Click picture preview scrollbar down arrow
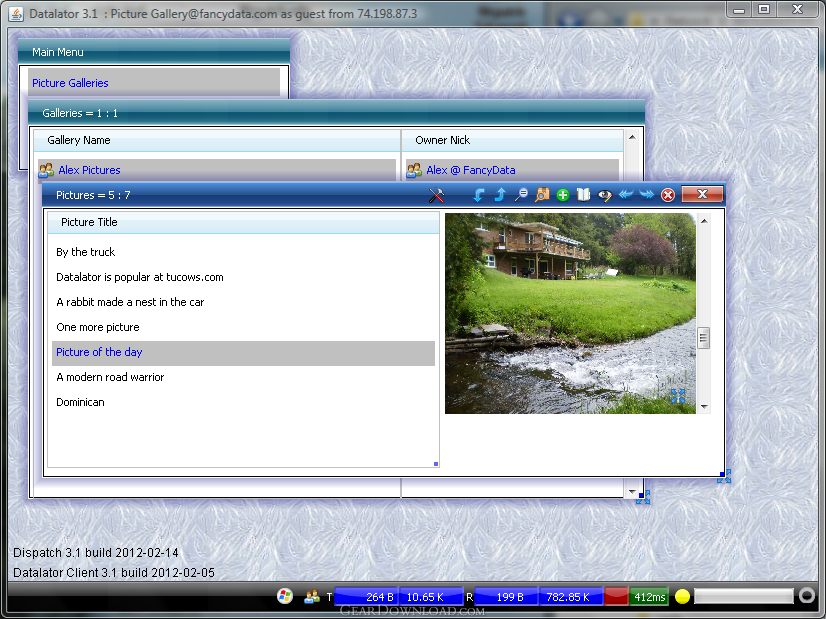Image resolution: width=826 pixels, height=619 pixels. pyautogui.click(x=704, y=407)
